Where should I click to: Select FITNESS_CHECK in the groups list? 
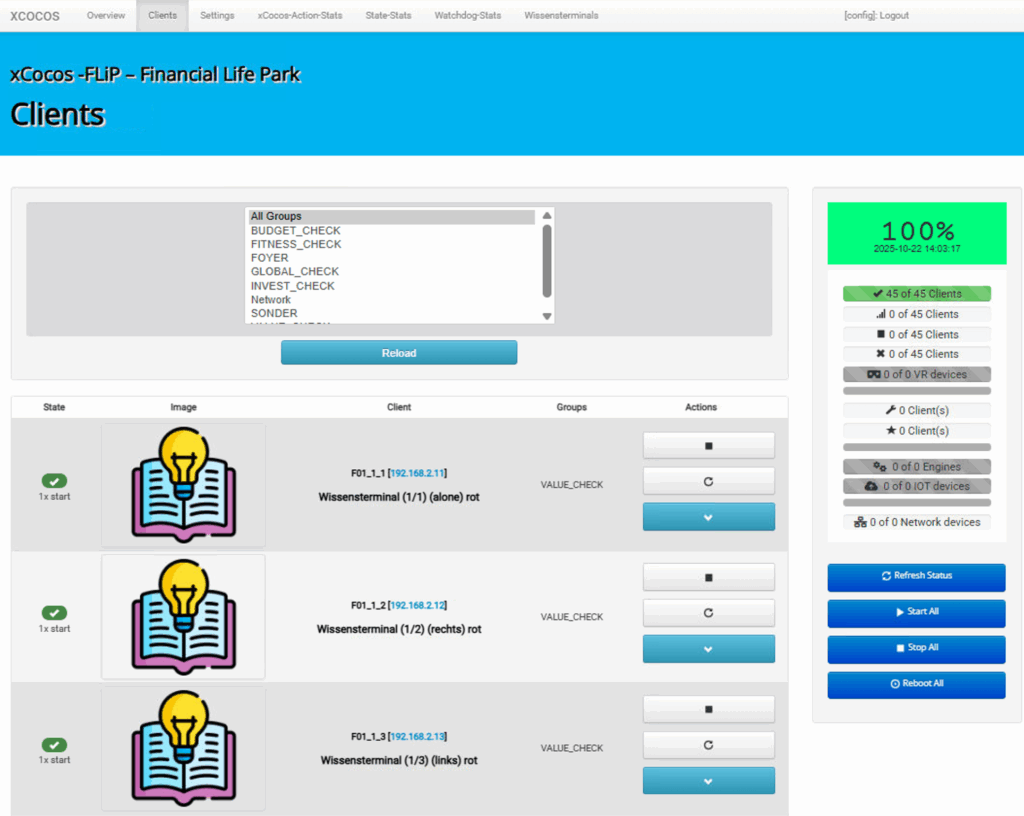coord(296,244)
